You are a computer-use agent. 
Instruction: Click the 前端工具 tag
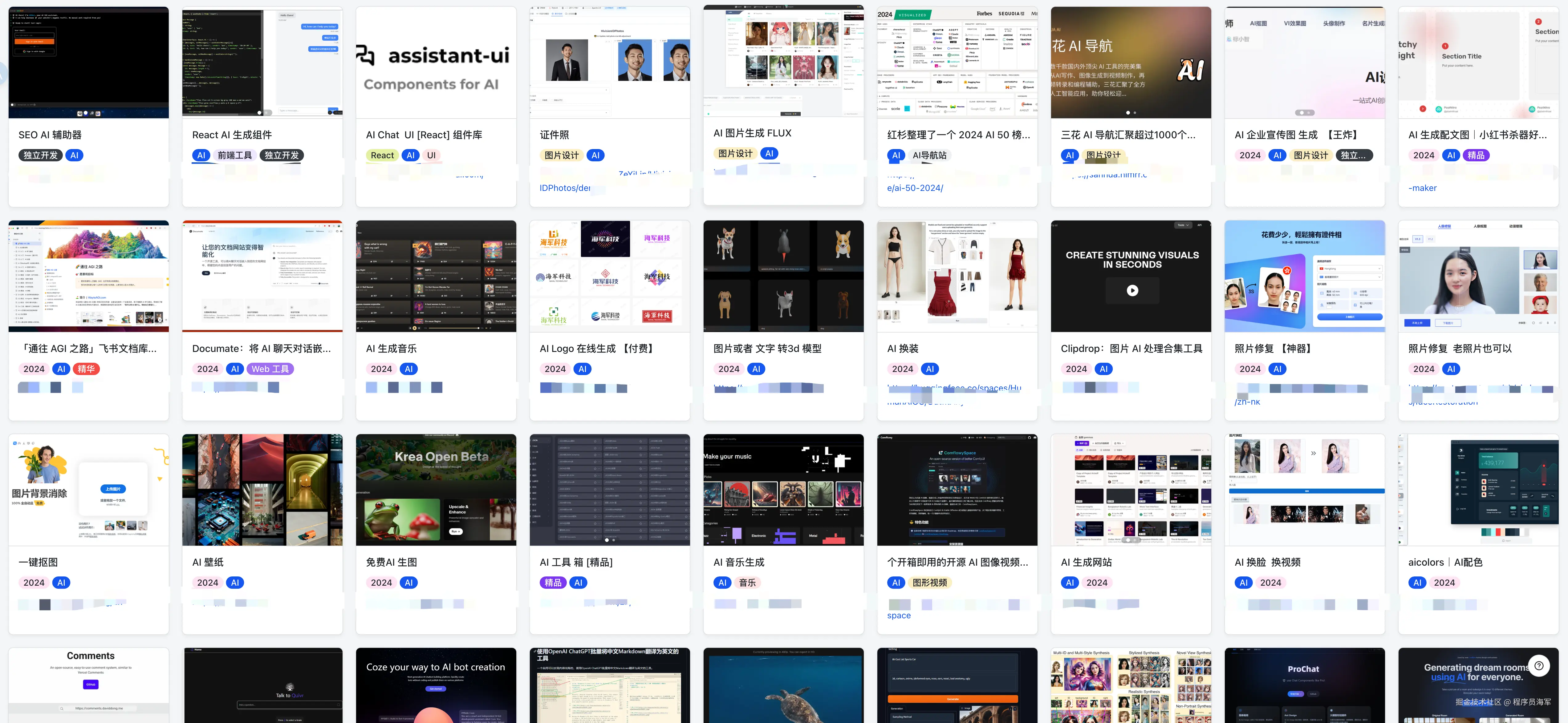click(x=234, y=155)
